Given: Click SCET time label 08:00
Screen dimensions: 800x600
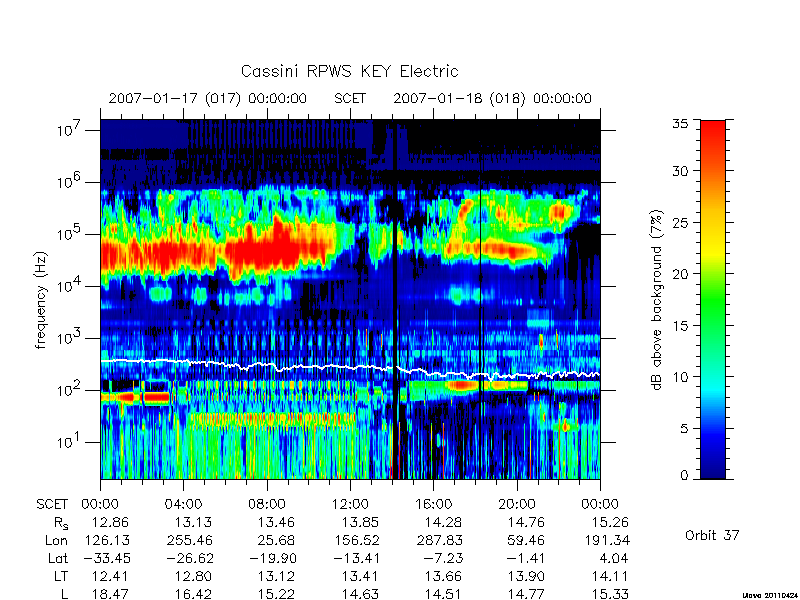Looking at the screenshot, I should [x=266, y=505].
